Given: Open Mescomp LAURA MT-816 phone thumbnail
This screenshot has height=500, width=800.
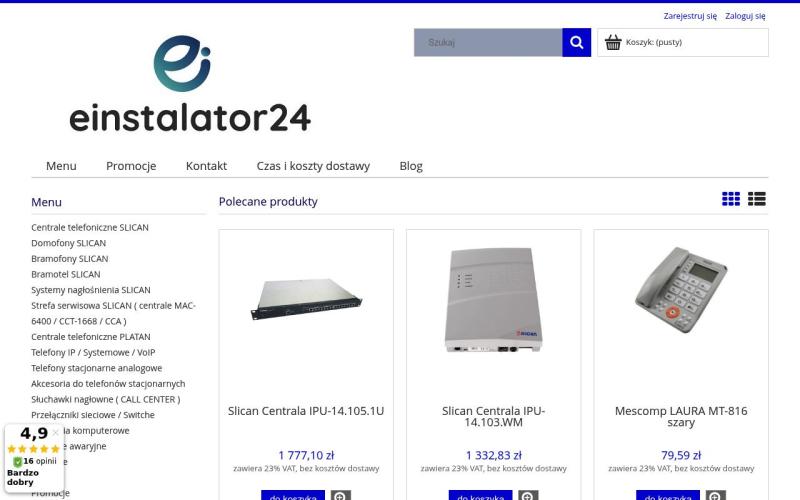Looking at the screenshot, I should coord(681,289).
